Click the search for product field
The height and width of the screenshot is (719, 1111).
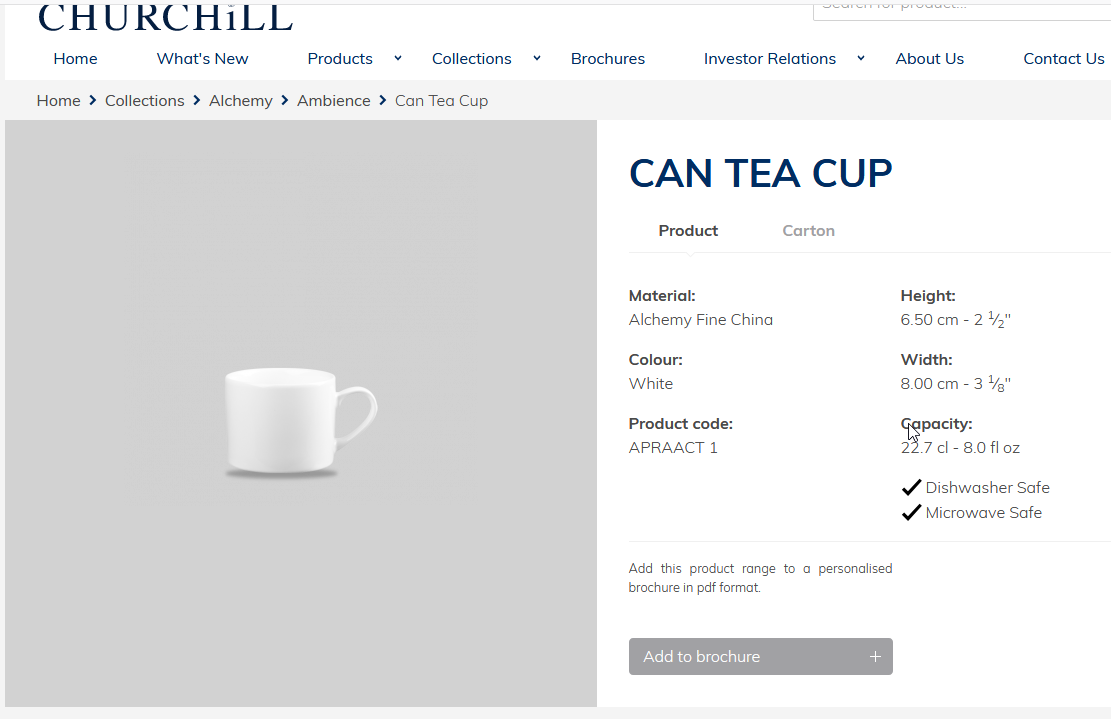coord(962,10)
